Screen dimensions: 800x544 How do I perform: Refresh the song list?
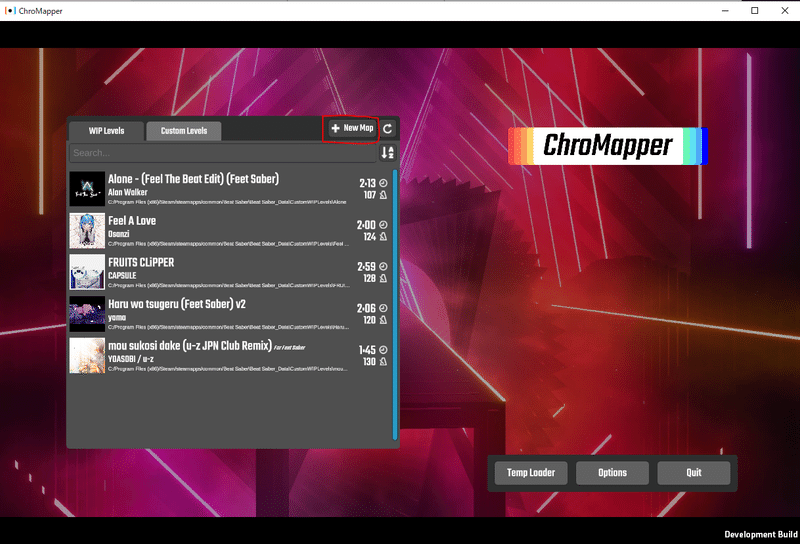388,129
